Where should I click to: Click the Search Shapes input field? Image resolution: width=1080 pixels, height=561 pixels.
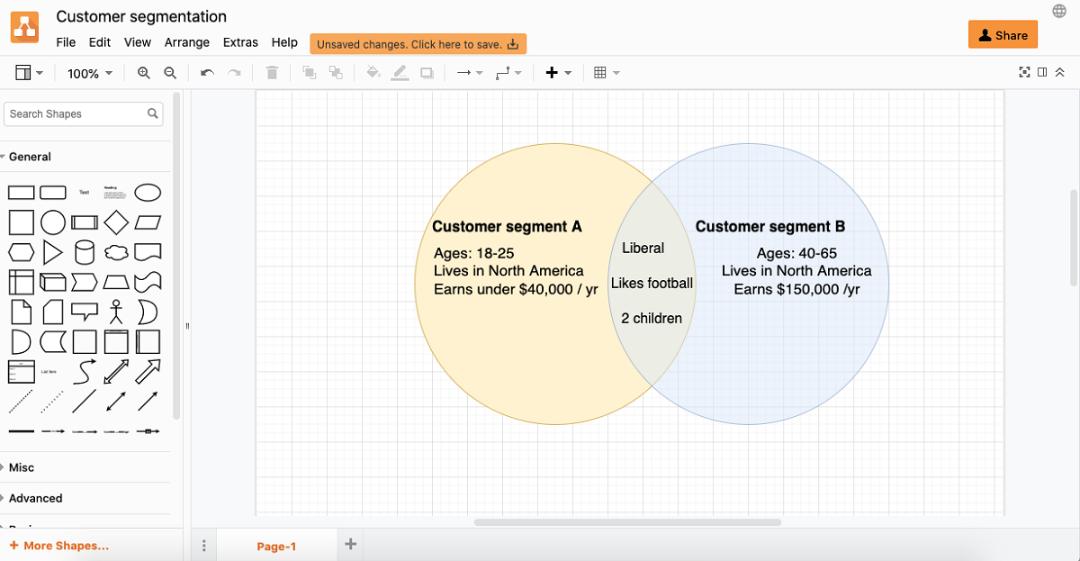(83, 114)
